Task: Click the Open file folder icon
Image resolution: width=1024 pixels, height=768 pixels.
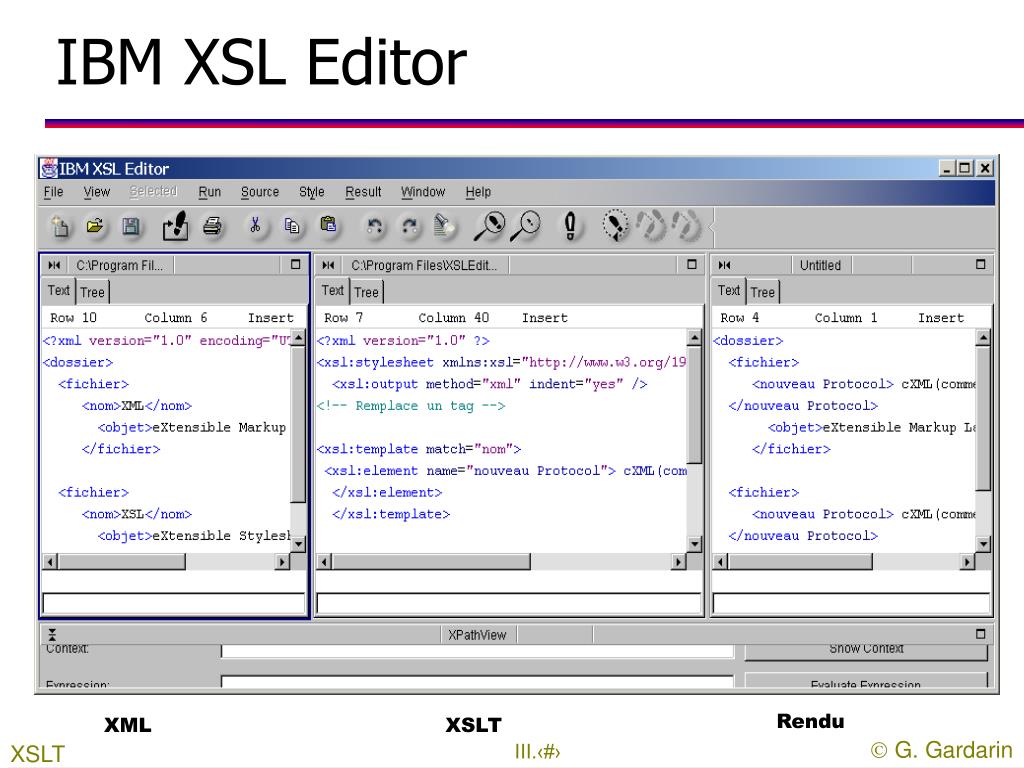Action: pyautogui.click(x=95, y=227)
